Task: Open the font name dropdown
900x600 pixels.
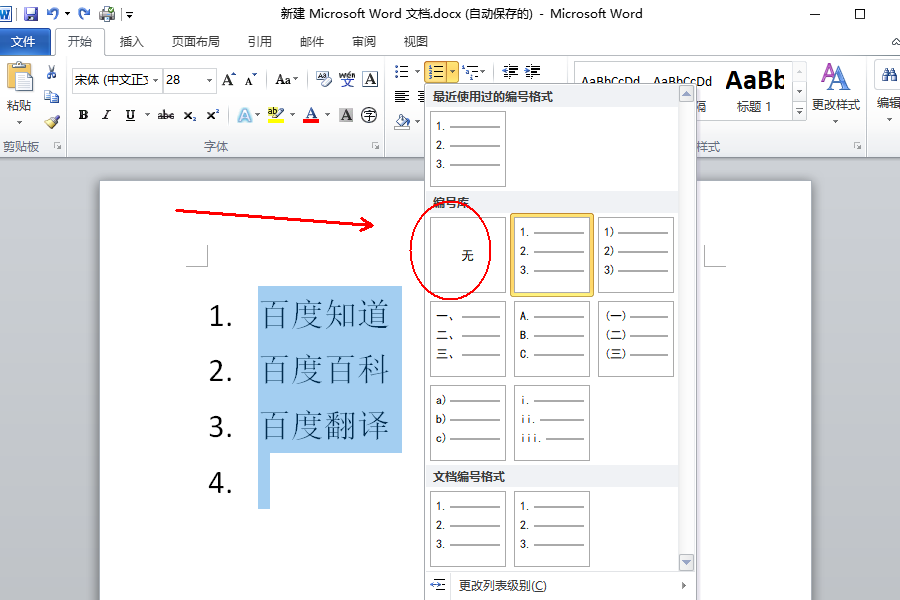Action: tap(156, 80)
